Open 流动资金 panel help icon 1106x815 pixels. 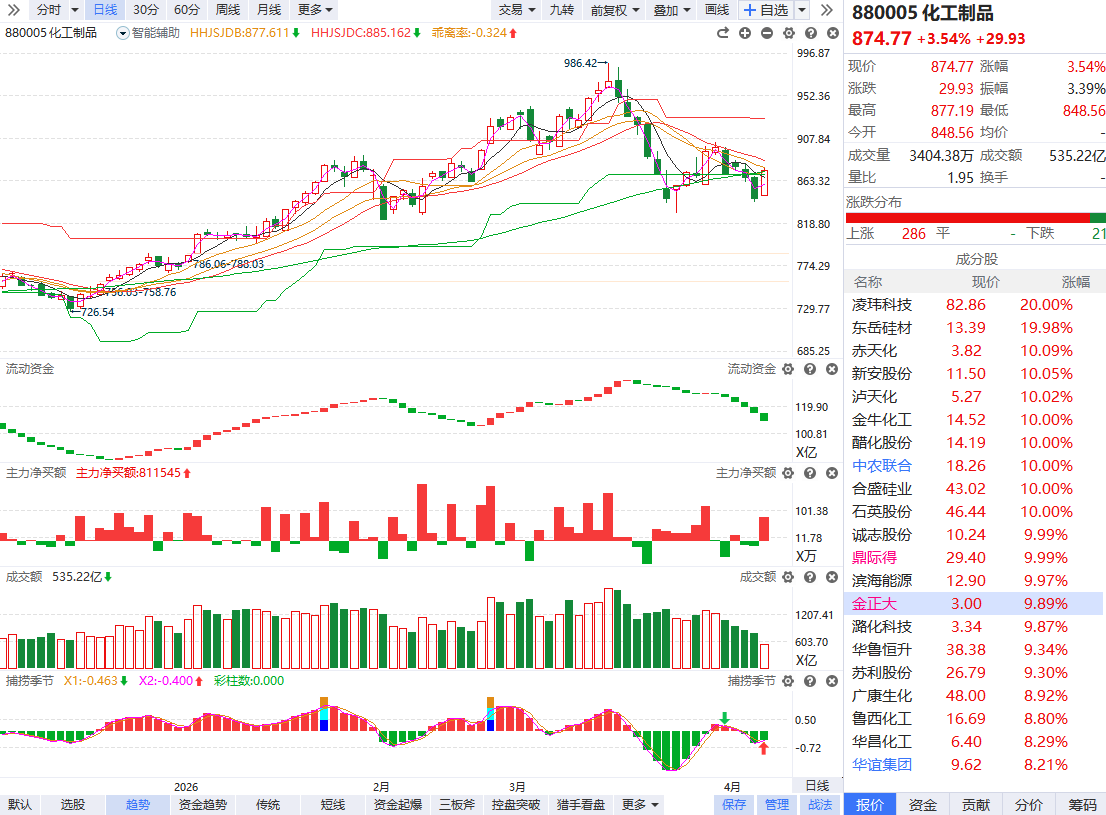810,369
